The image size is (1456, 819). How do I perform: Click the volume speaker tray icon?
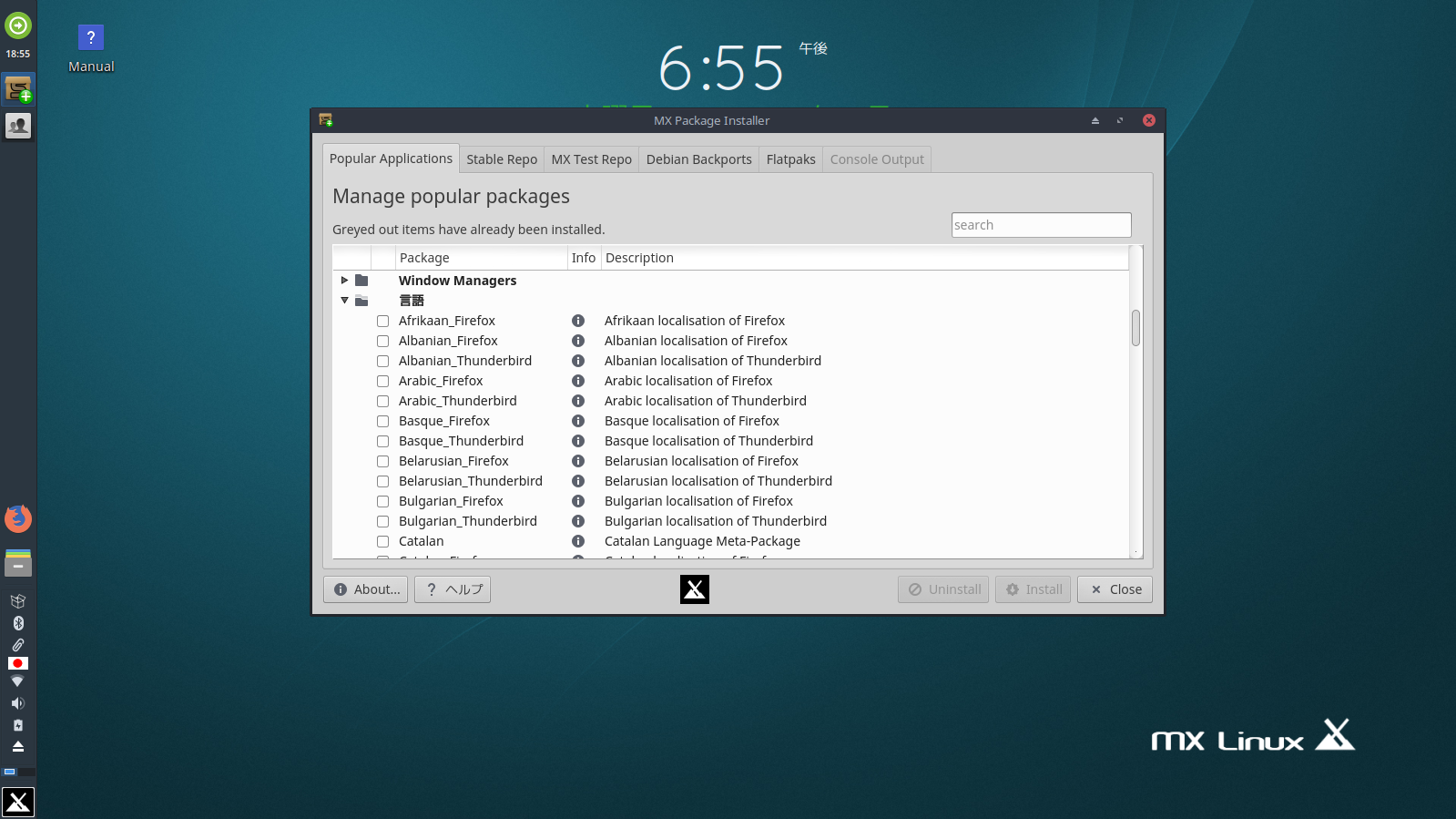pyautogui.click(x=18, y=703)
